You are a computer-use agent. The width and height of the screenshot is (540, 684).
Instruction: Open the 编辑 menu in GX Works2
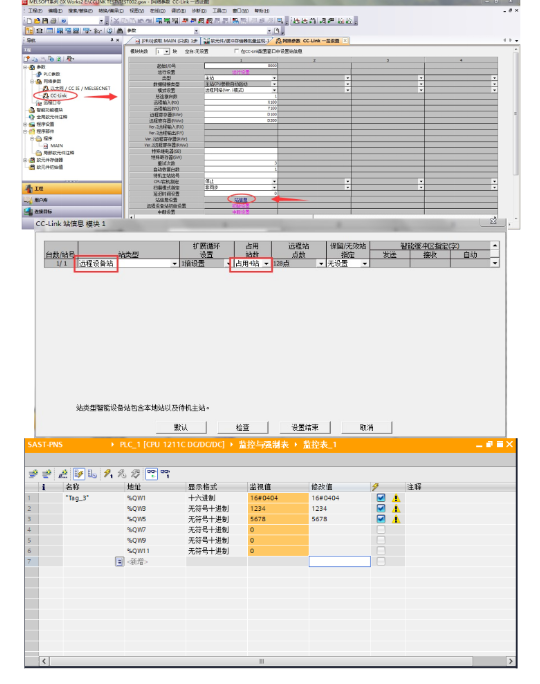point(55,10)
